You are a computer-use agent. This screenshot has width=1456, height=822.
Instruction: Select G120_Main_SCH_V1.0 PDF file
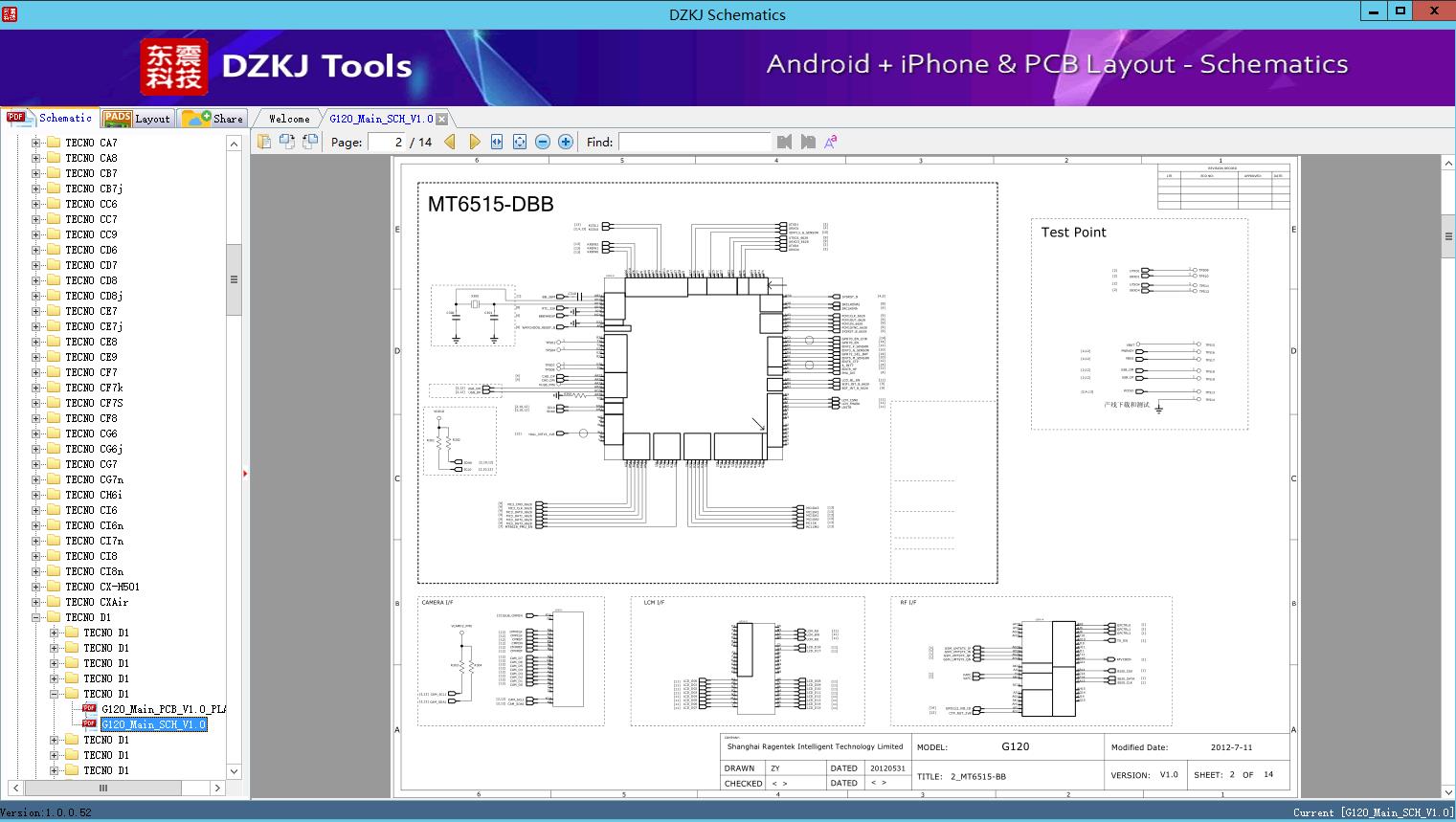point(153,724)
